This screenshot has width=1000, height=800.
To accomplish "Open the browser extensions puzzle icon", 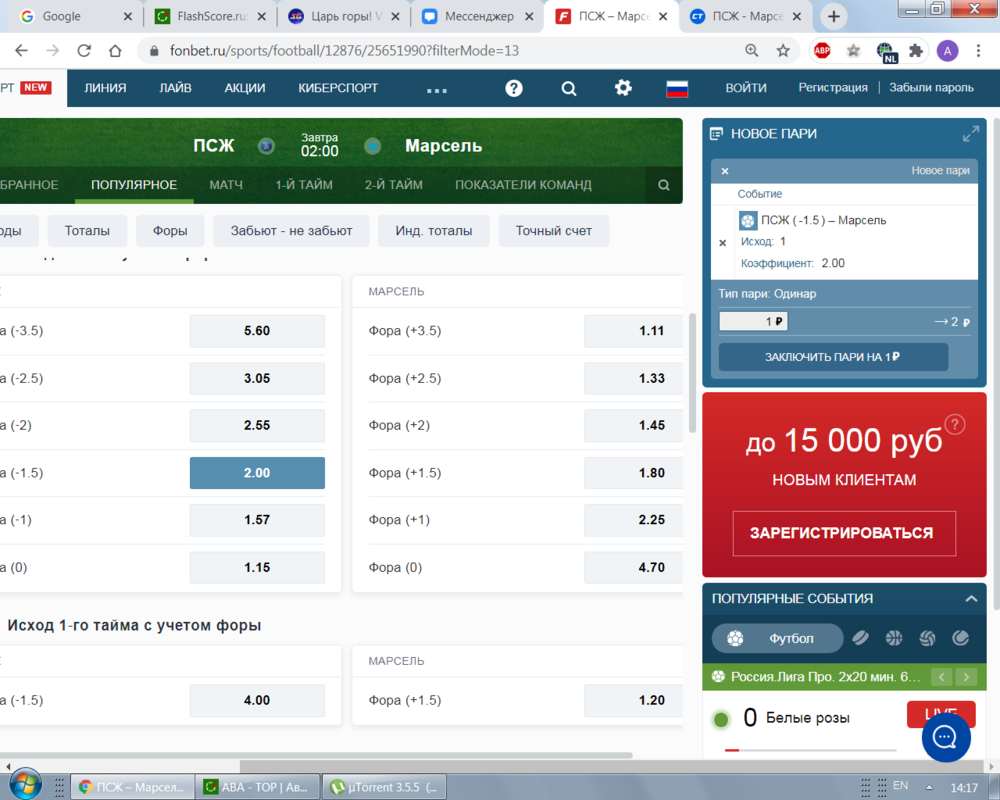I will [x=916, y=50].
